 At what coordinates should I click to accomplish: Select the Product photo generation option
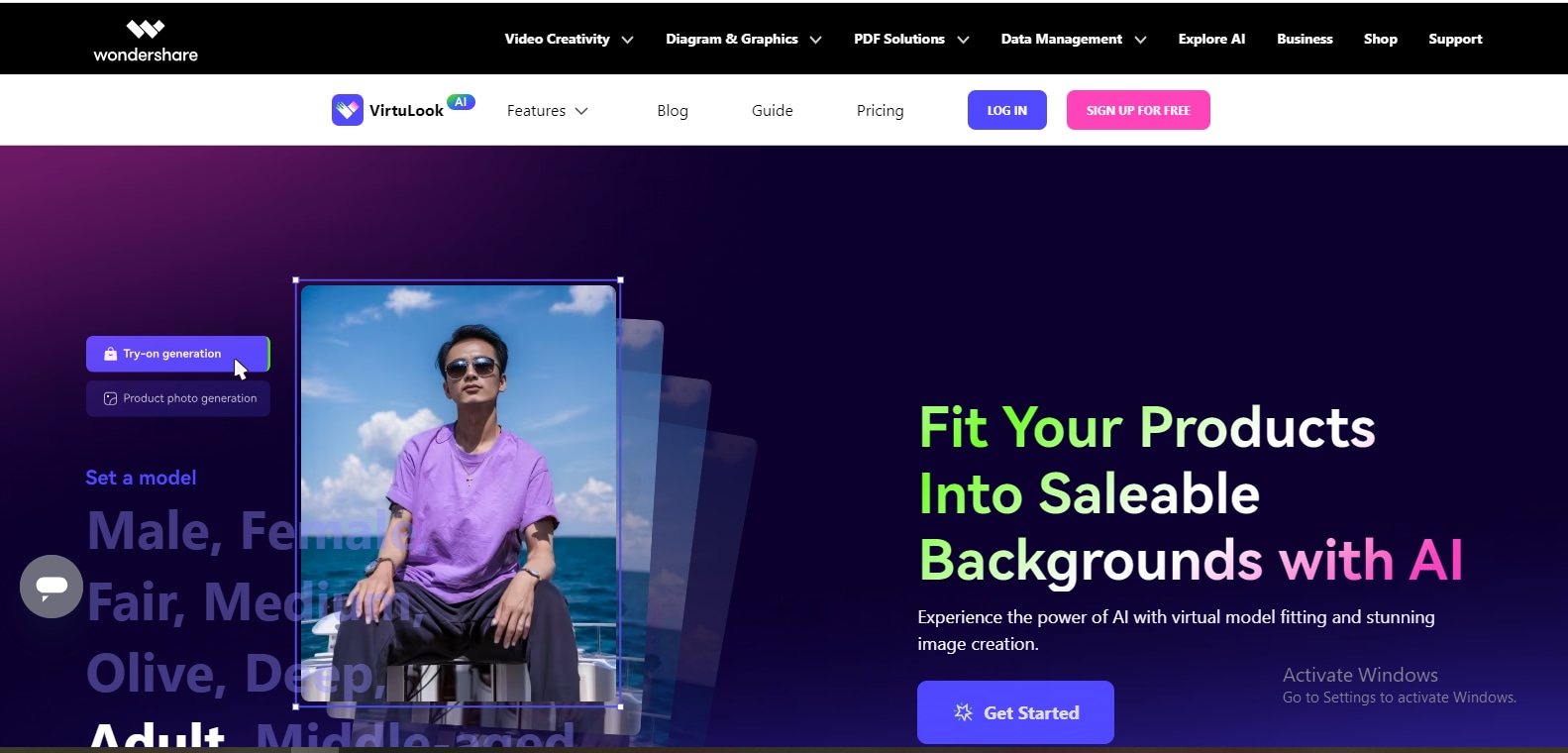pyautogui.click(x=178, y=398)
